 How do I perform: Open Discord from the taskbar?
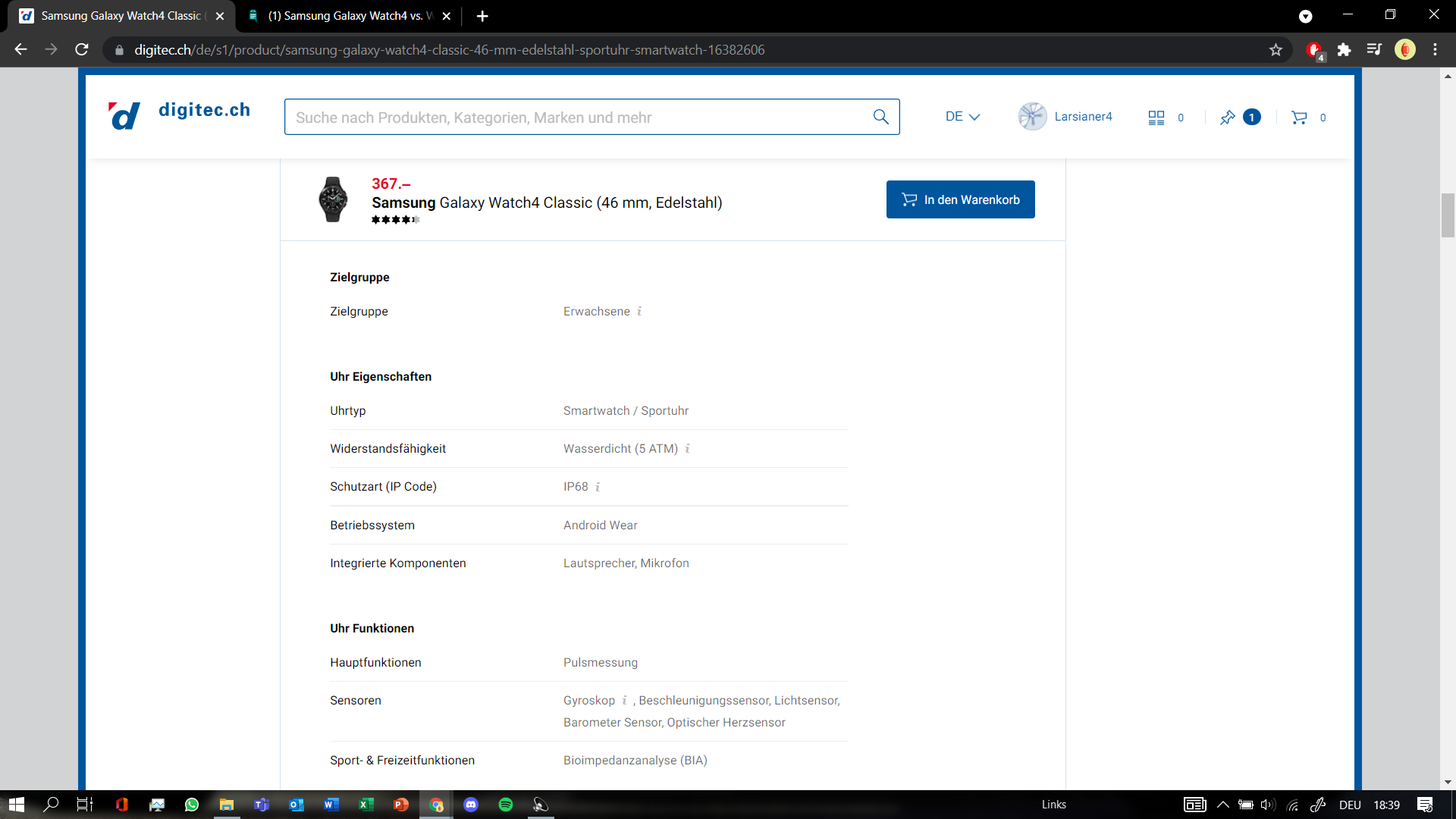coord(471,805)
